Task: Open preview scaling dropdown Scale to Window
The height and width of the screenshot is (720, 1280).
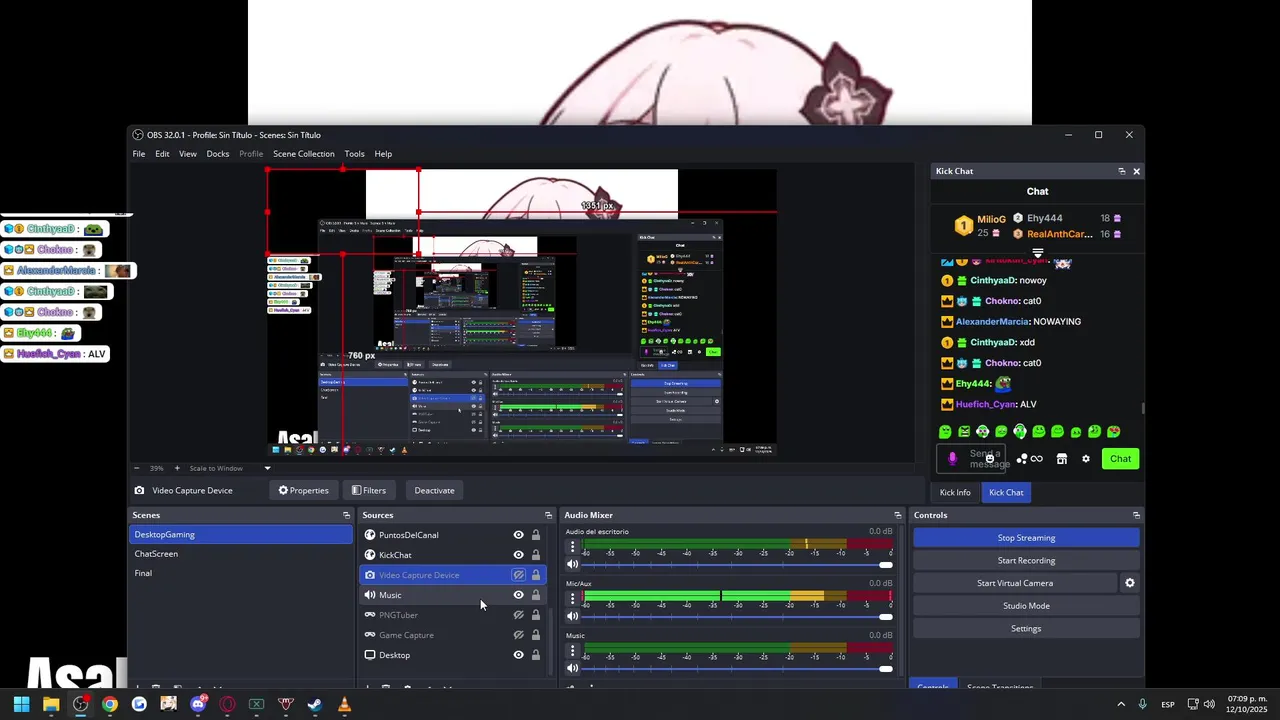Action: [230, 468]
